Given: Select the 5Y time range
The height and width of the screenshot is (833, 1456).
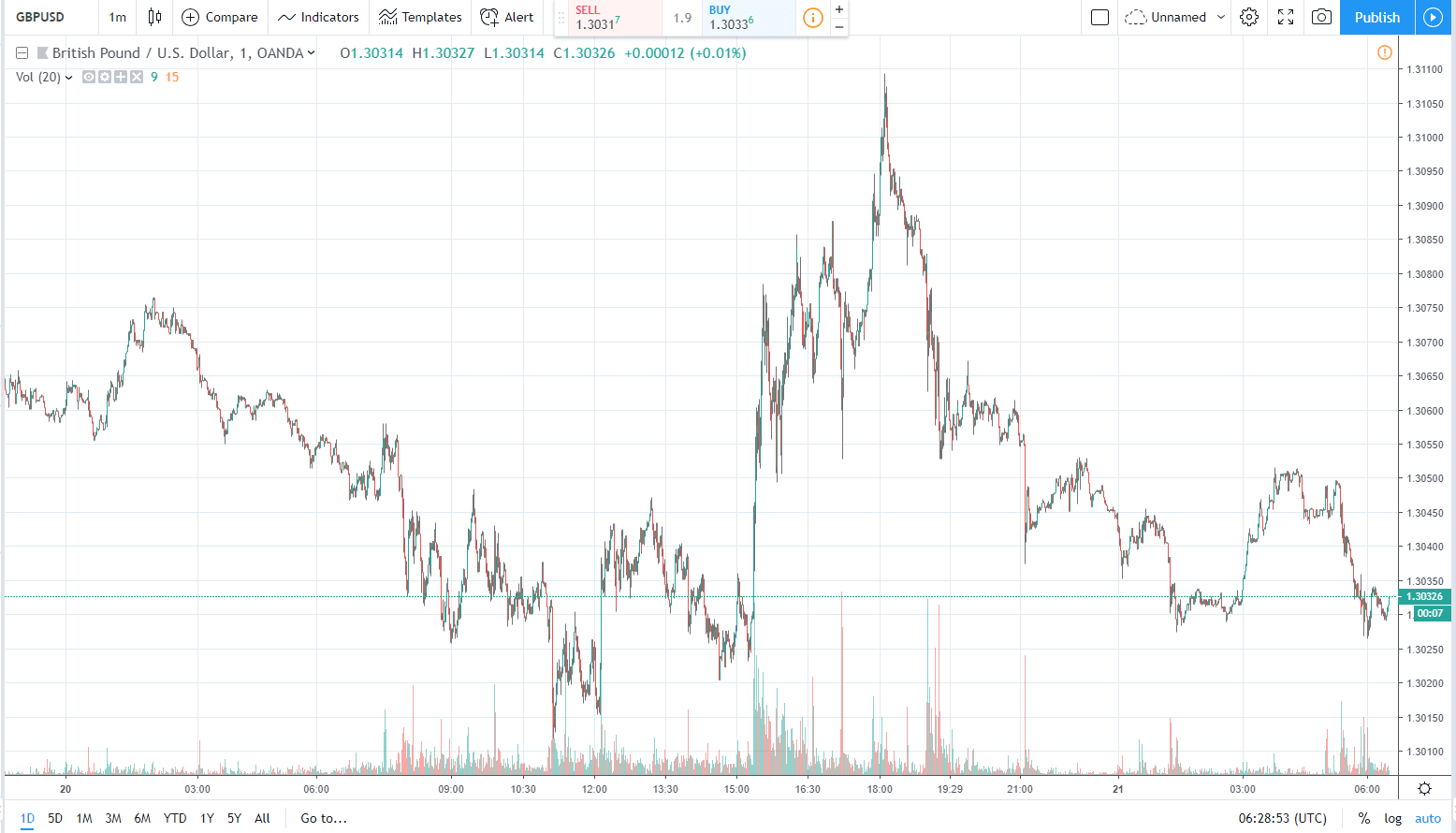Looking at the screenshot, I should (x=234, y=818).
